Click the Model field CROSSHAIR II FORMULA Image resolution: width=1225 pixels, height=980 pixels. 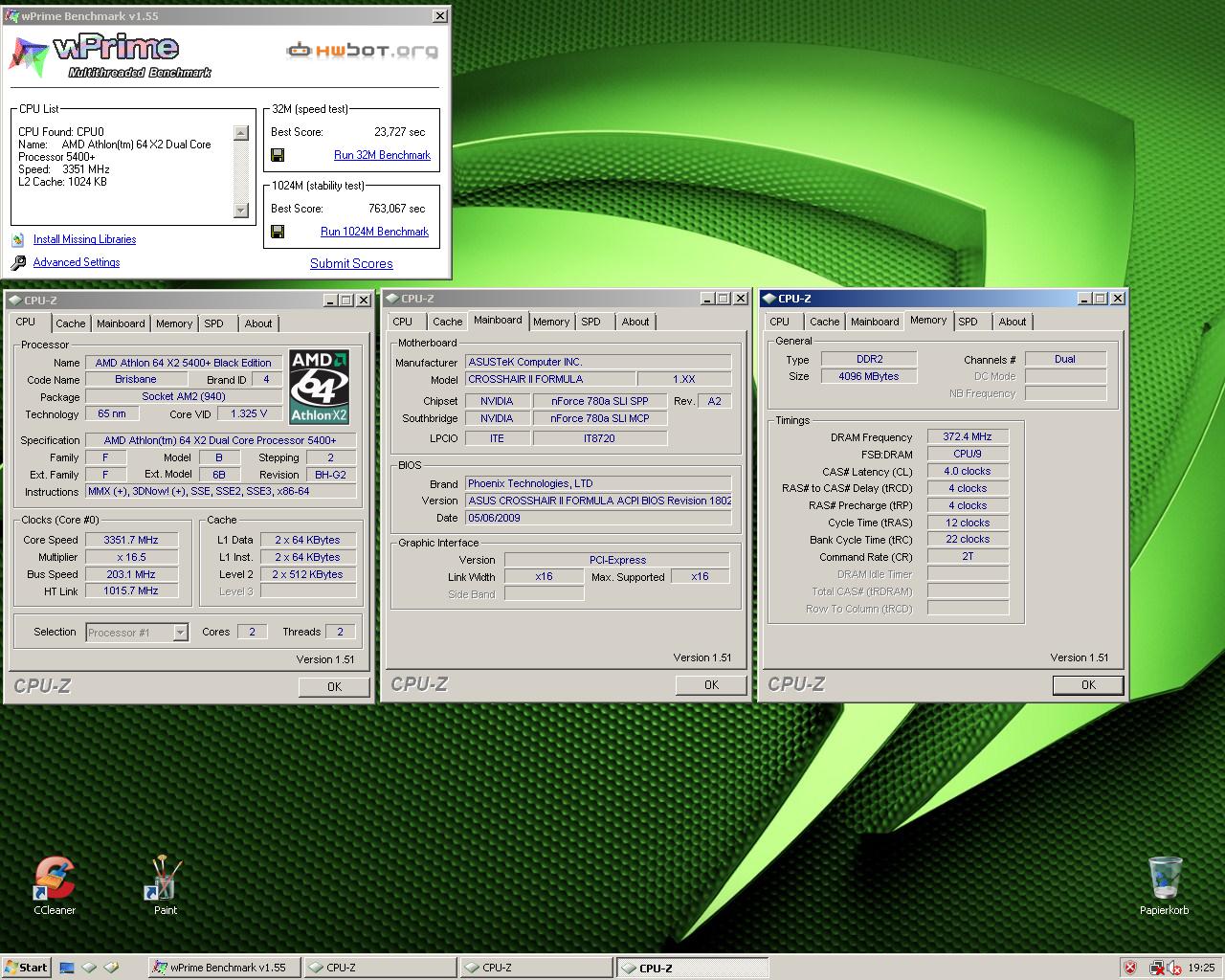[550, 380]
